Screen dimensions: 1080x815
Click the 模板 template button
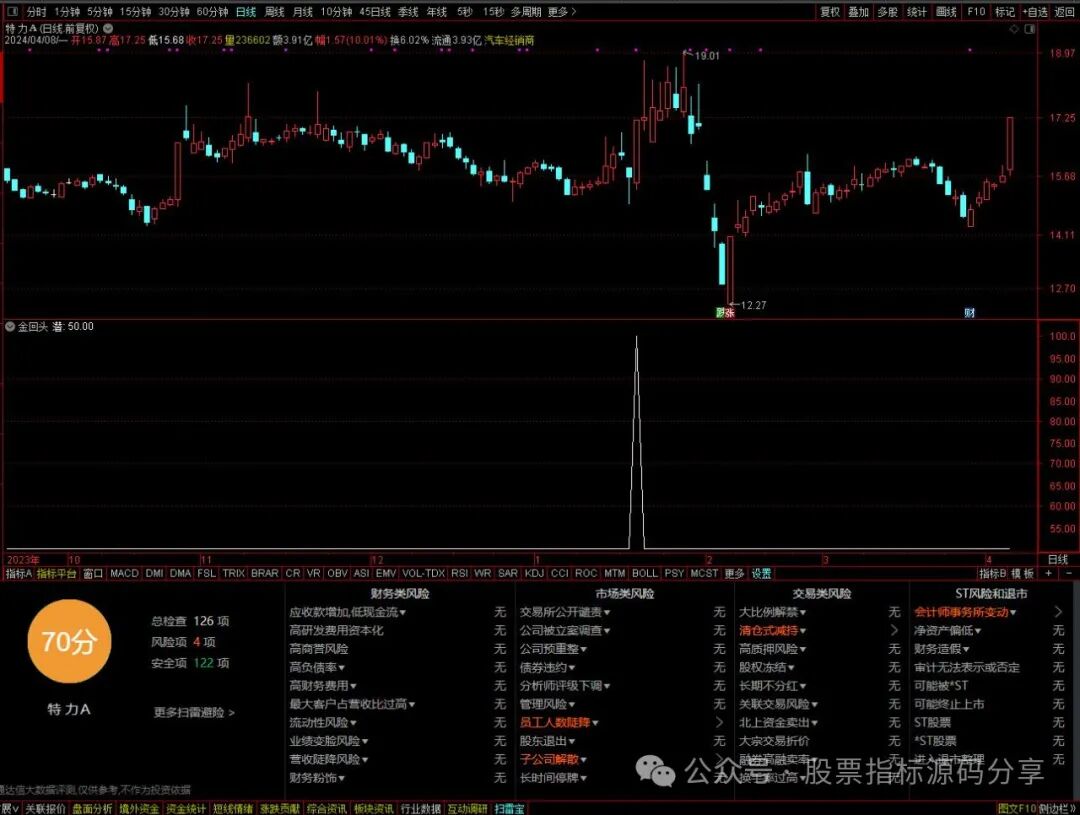point(1023,573)
